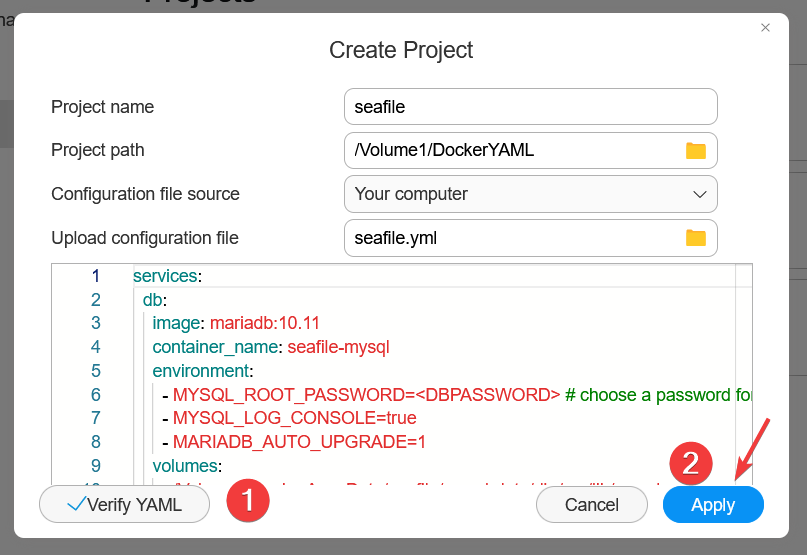Expand Configuration file source dropdown
Viewport: 807px width, 555px height.
pos(698,194)
